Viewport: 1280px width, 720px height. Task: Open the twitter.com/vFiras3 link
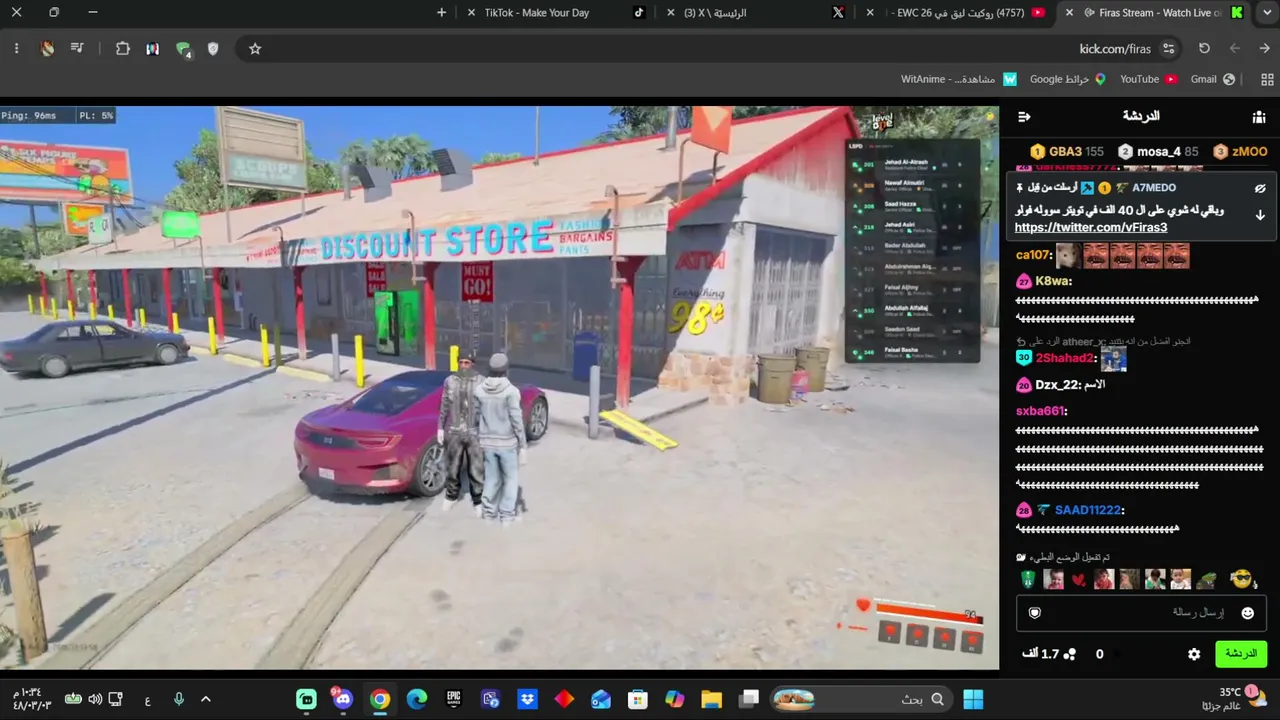tap(1091, 228)
